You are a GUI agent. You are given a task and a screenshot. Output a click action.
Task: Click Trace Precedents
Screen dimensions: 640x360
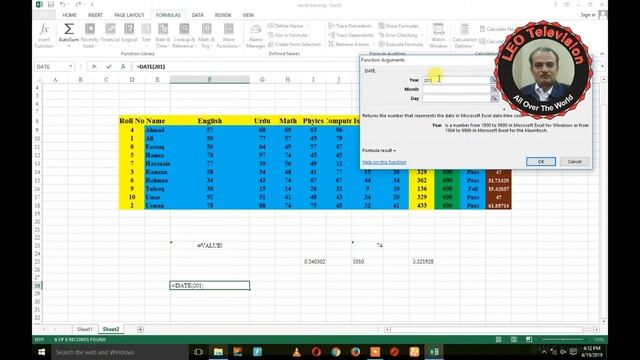click(x=350, y=26)
